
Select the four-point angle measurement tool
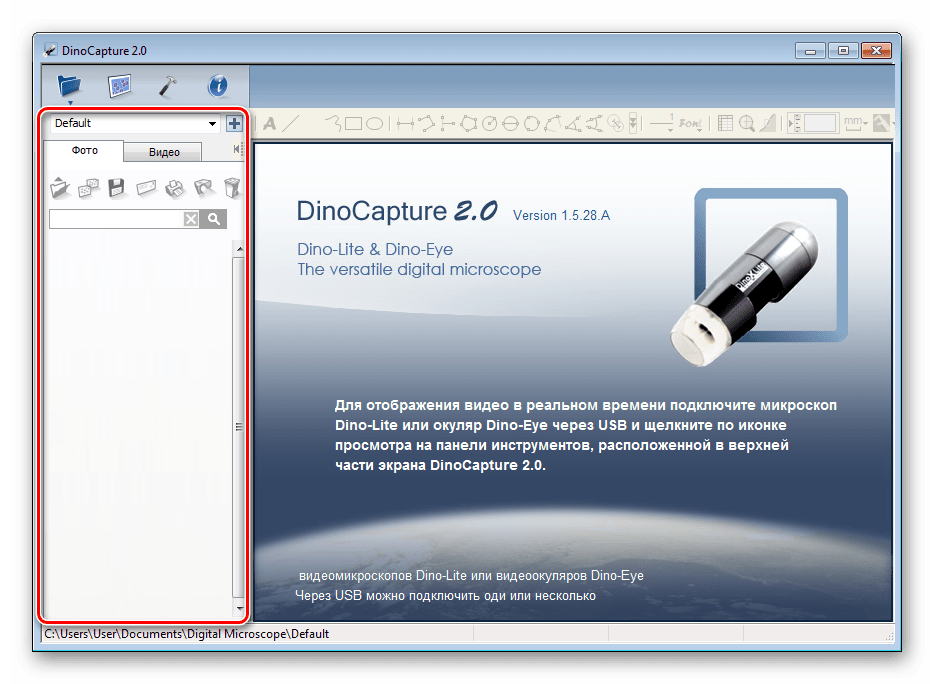click(594, 123)
